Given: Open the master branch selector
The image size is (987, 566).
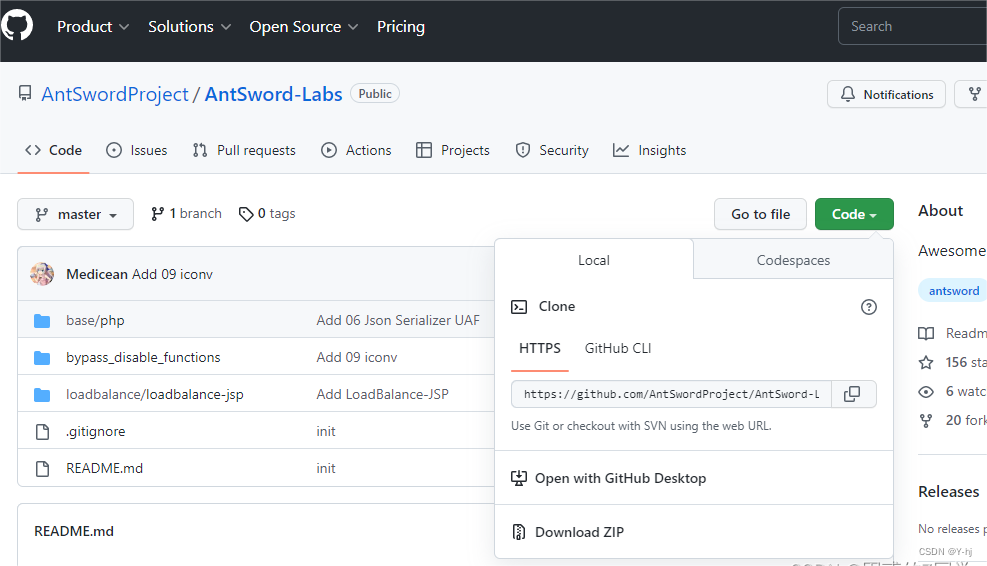Looking at the screenshot, I should tap(76, 214).
